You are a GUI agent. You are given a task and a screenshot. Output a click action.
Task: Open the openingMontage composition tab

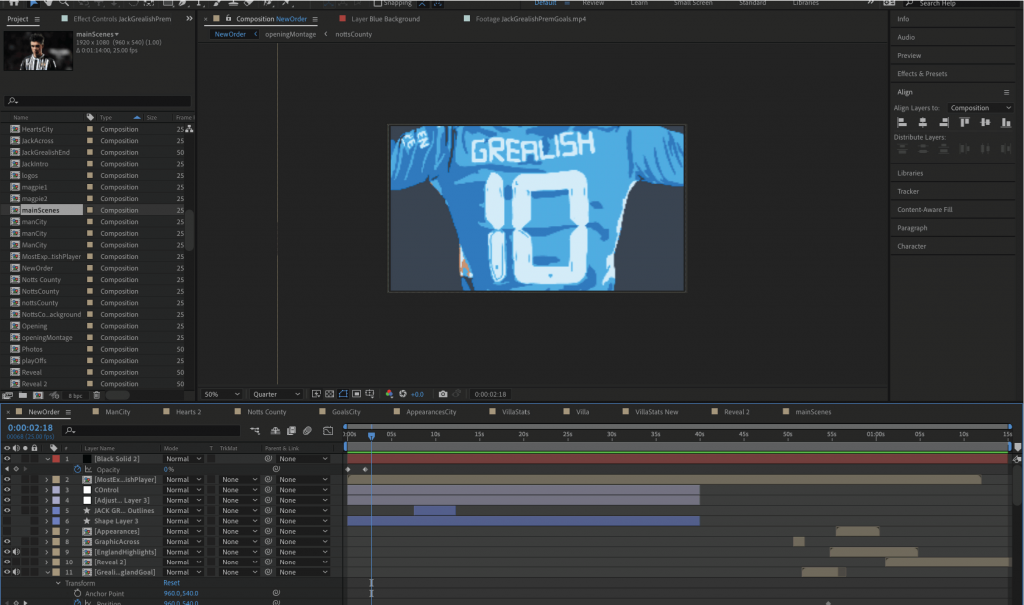[289, 33]
